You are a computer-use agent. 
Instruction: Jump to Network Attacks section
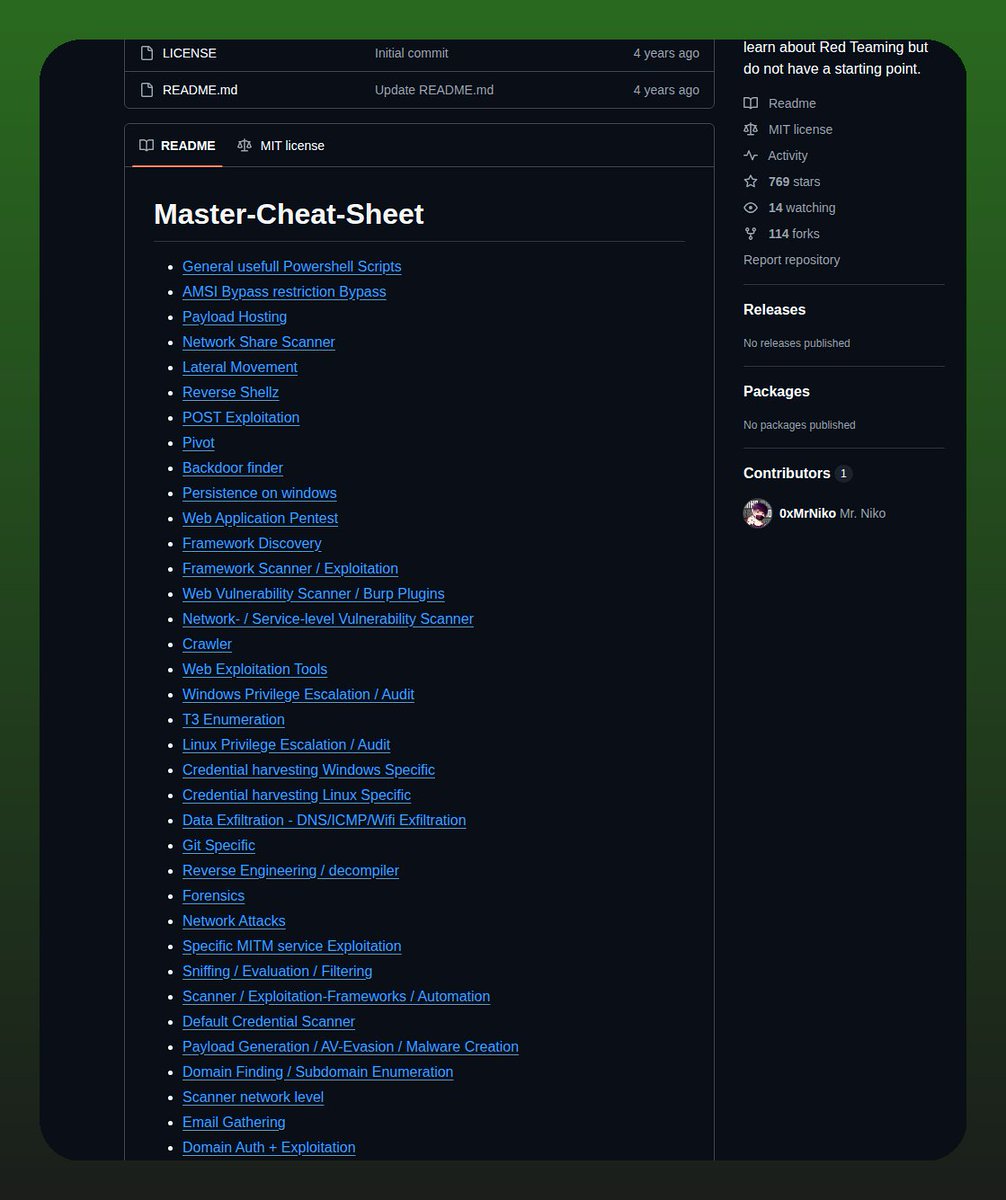[x=234, y=921]
